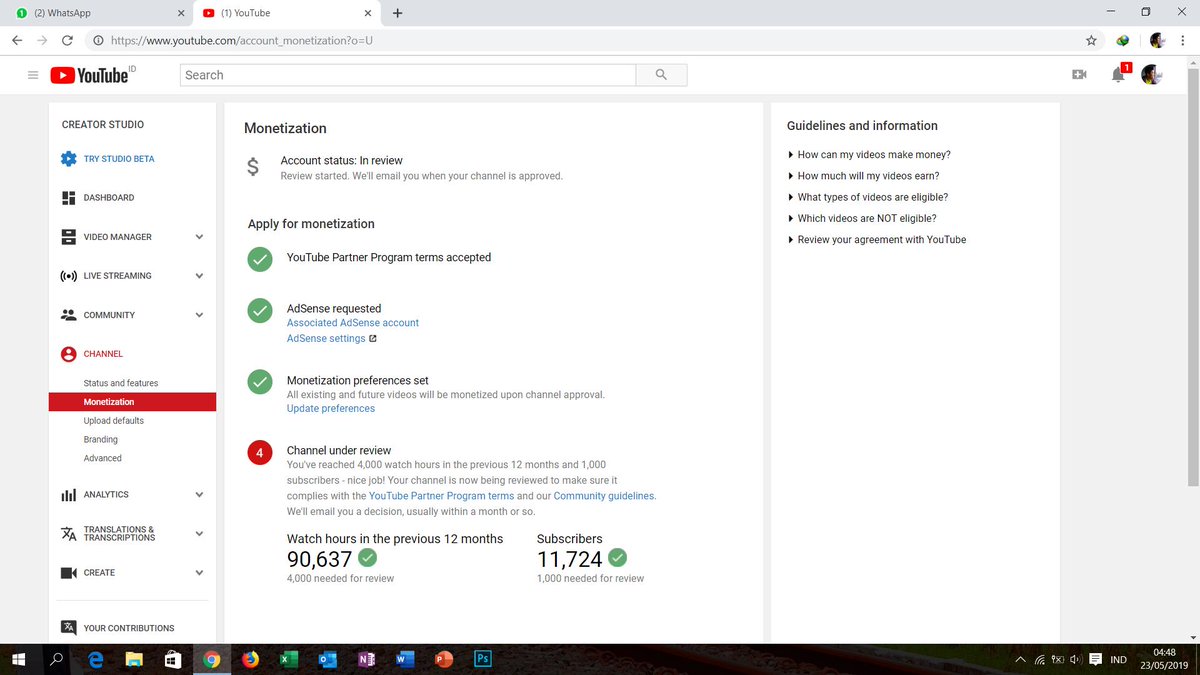Open the YouTube hamburger guide menu

click(x=33, y=75)
